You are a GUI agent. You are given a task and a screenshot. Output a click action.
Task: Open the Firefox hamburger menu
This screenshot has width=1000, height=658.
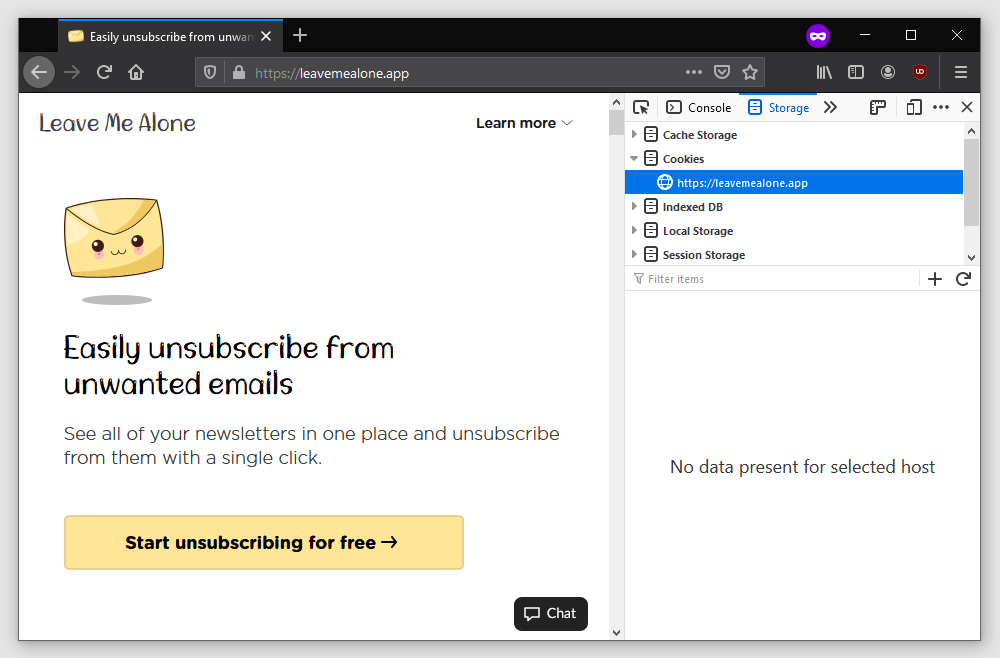point(961,72)
